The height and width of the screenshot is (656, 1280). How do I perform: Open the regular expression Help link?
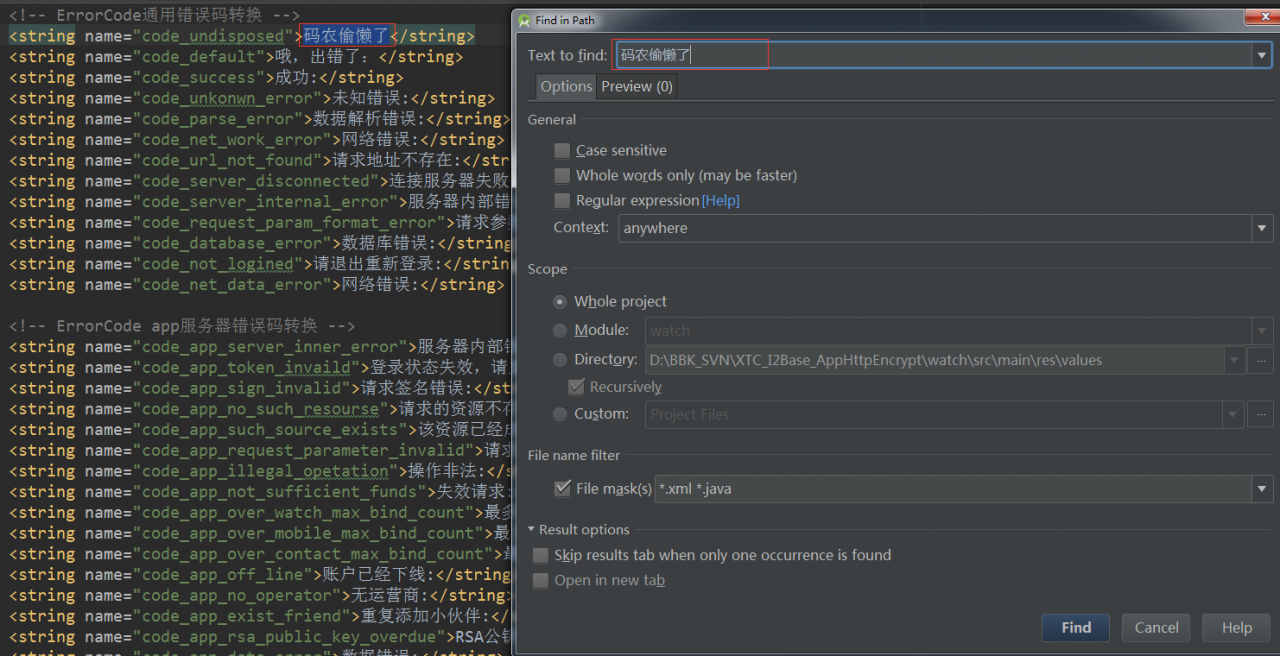pos(720,201)
